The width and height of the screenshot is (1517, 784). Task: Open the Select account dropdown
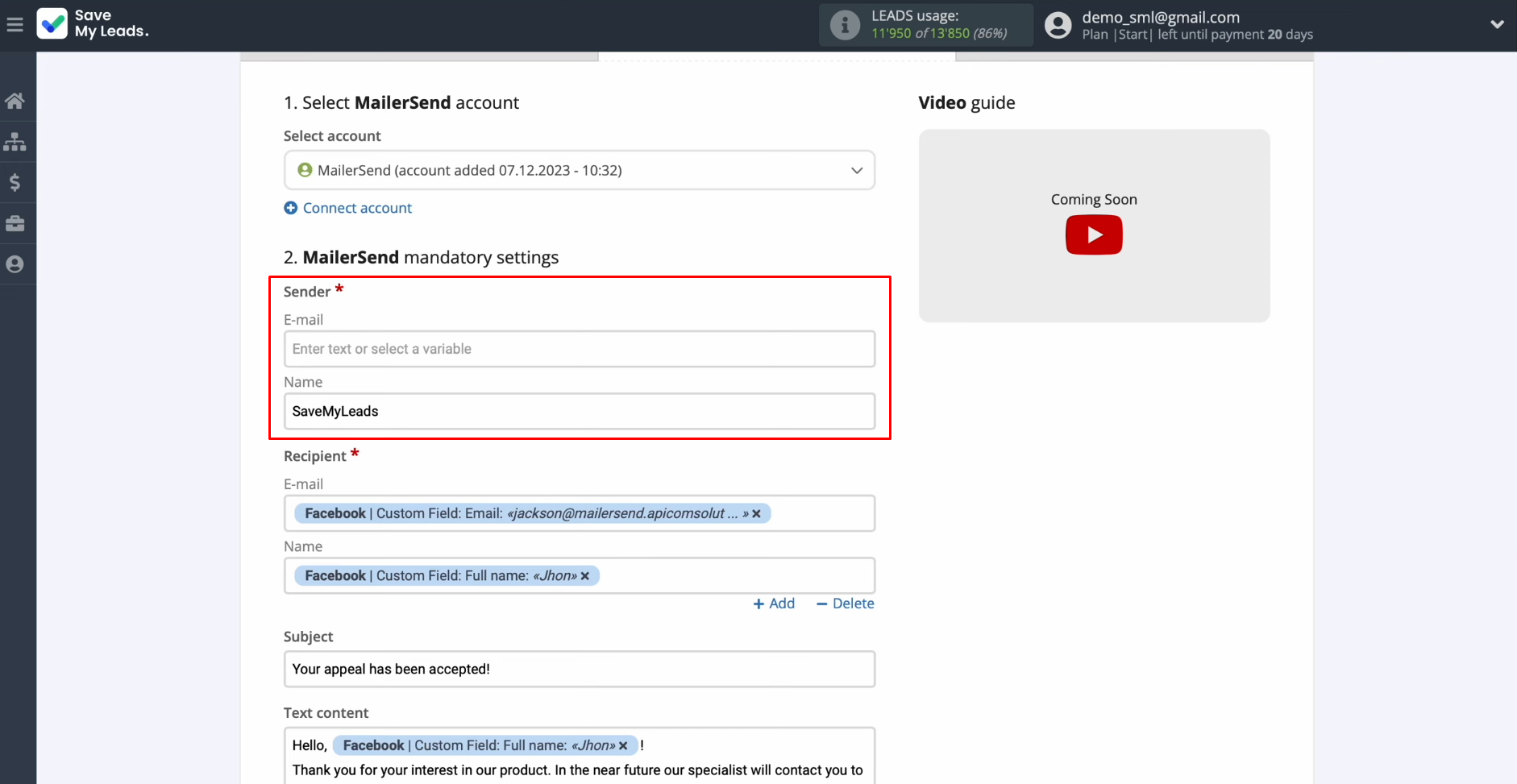tap(580, 170)
